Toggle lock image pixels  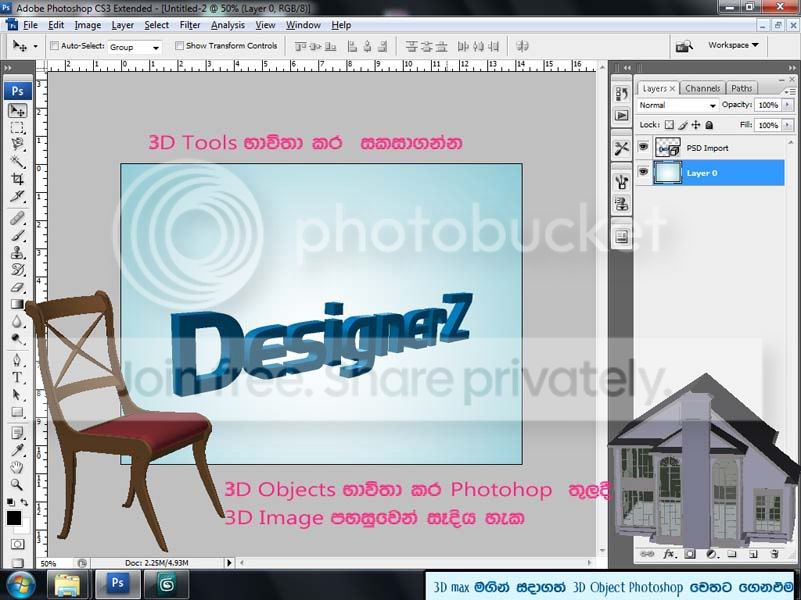[683, 125]
